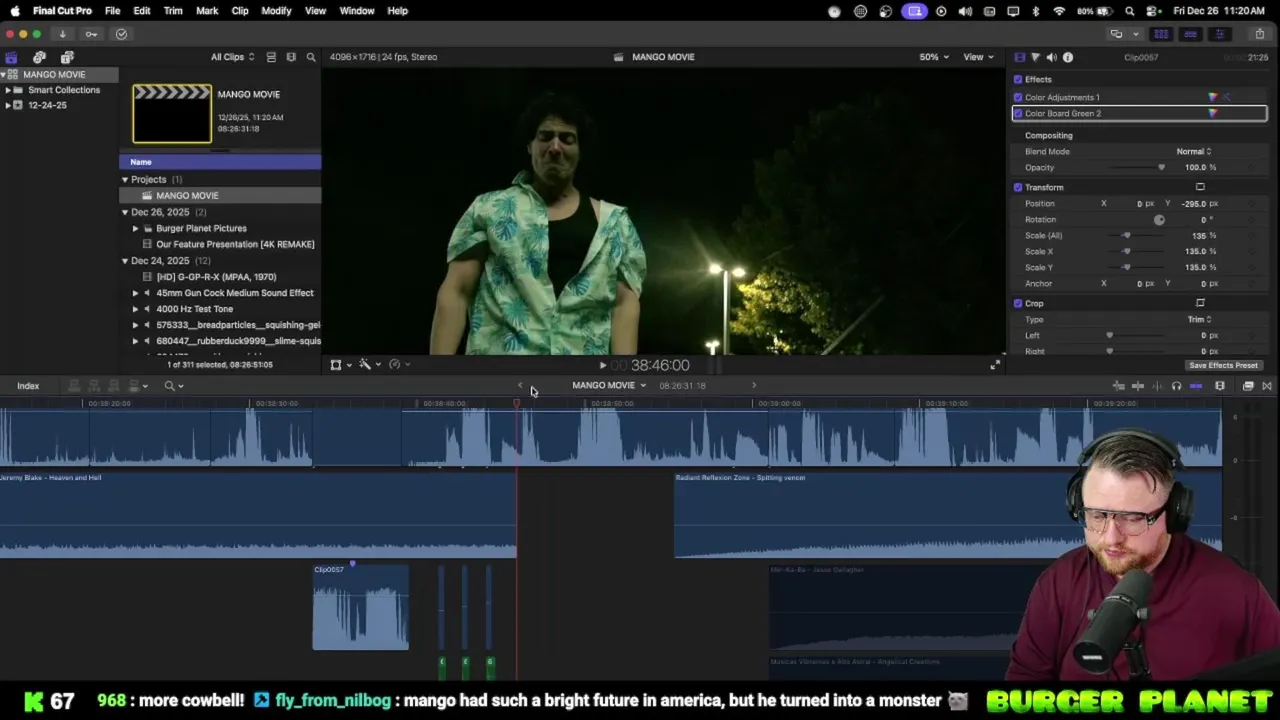Toggle filmstrip or list view in browser
Screen dimensions: 1280x720
271,57
